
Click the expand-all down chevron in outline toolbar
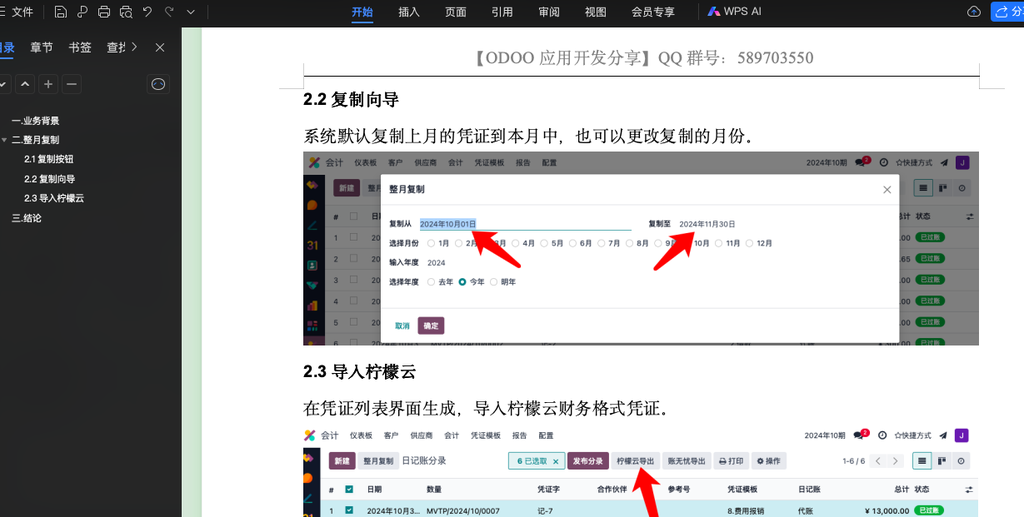pos(3,84)
